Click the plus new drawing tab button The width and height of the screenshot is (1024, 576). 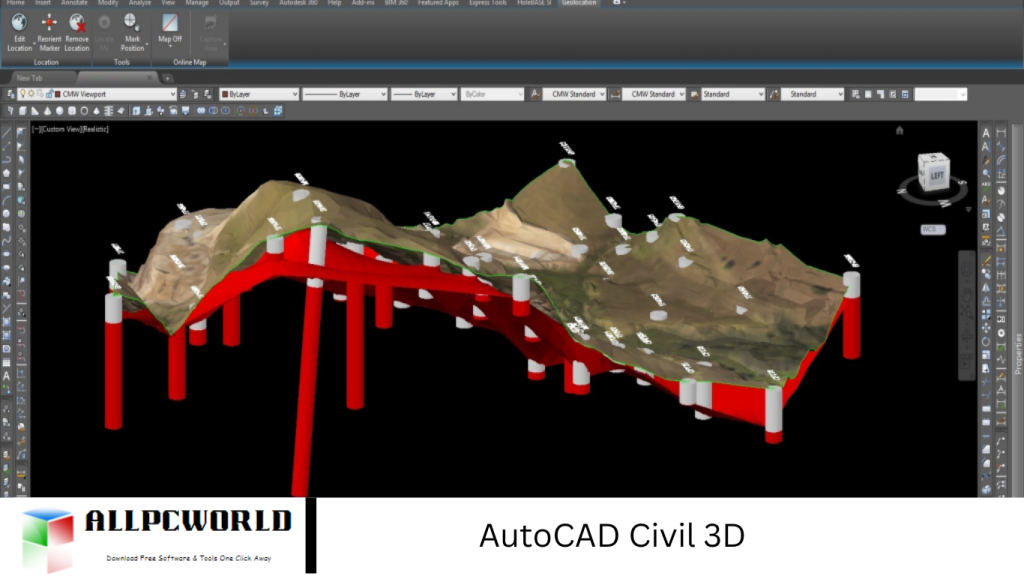(x=168, y=78)
